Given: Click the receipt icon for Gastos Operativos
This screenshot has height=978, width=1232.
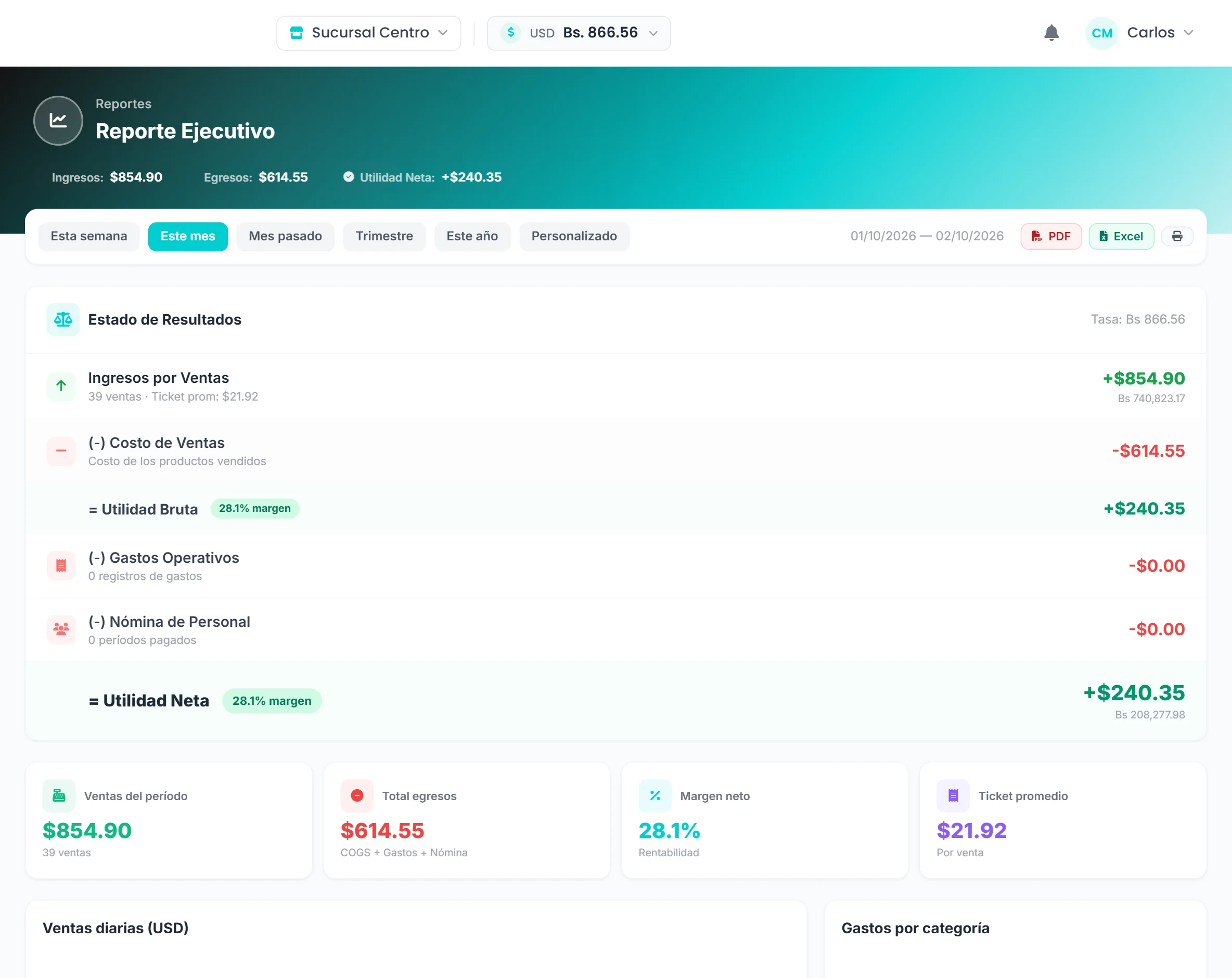Looking at the screenshot, I should coord(61,565).
